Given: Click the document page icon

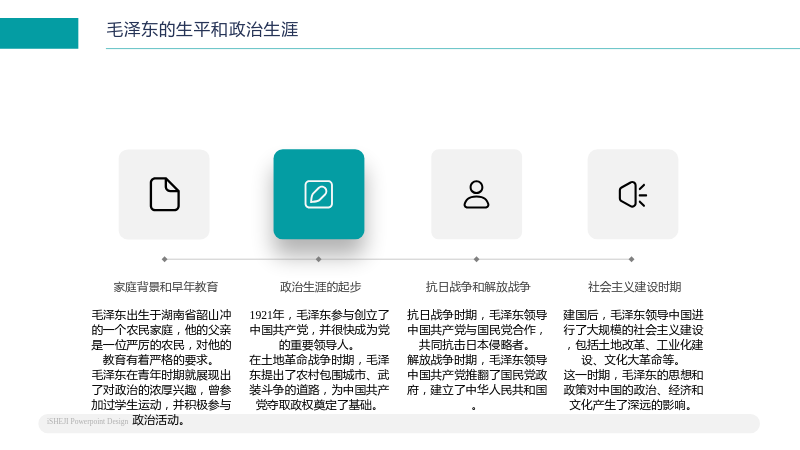Looking at the screenshot, I should point(164,194).
